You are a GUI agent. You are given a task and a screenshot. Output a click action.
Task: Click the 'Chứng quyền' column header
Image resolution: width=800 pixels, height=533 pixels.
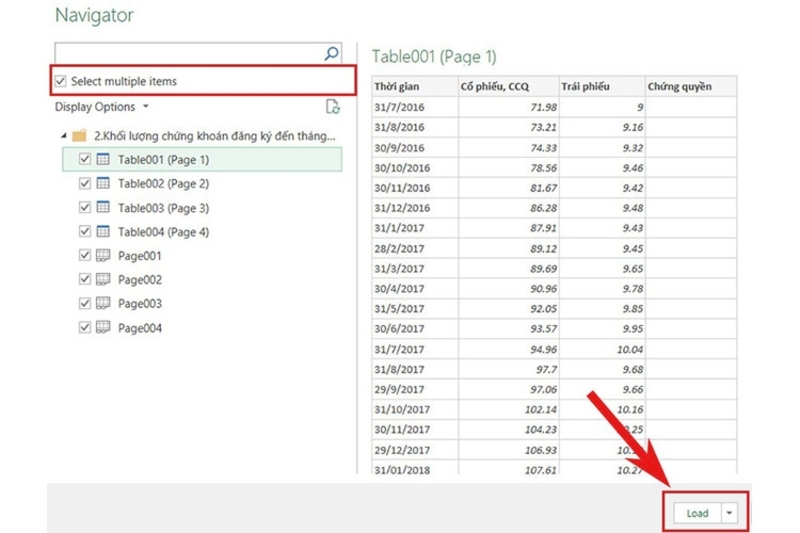coord(691,86)
